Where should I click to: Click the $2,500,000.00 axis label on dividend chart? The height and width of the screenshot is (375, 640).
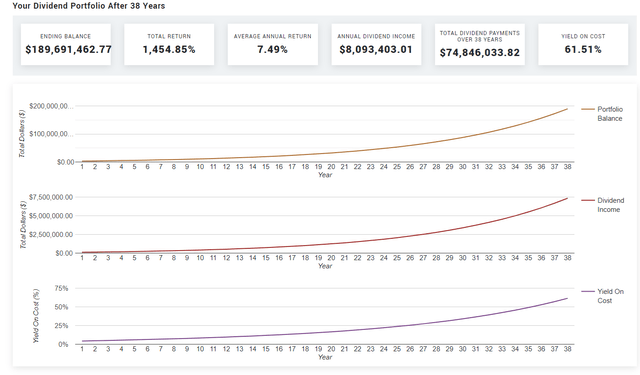tap(51, 235)
